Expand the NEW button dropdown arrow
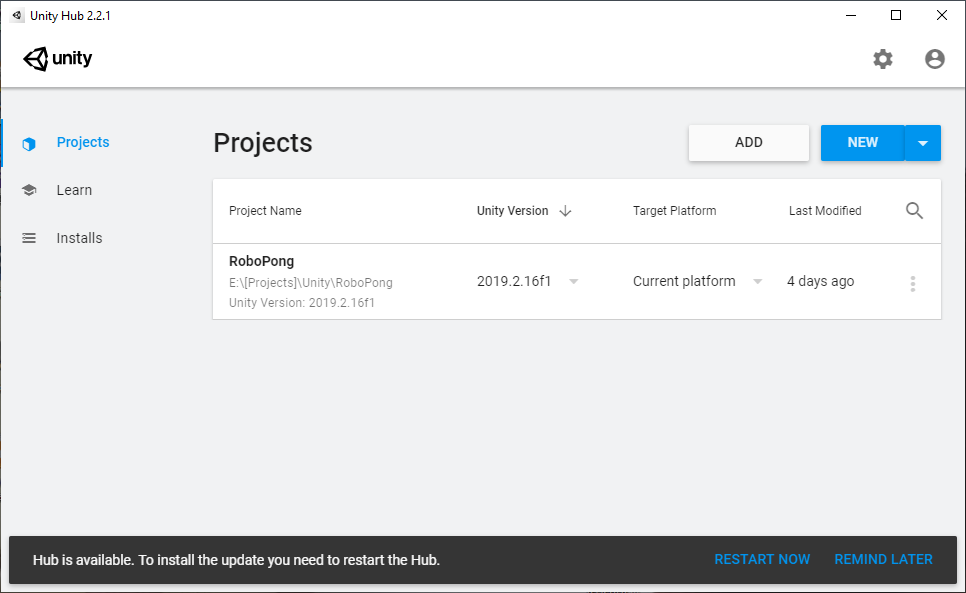This screenshot has height=593, width=966. coord(923,143)
